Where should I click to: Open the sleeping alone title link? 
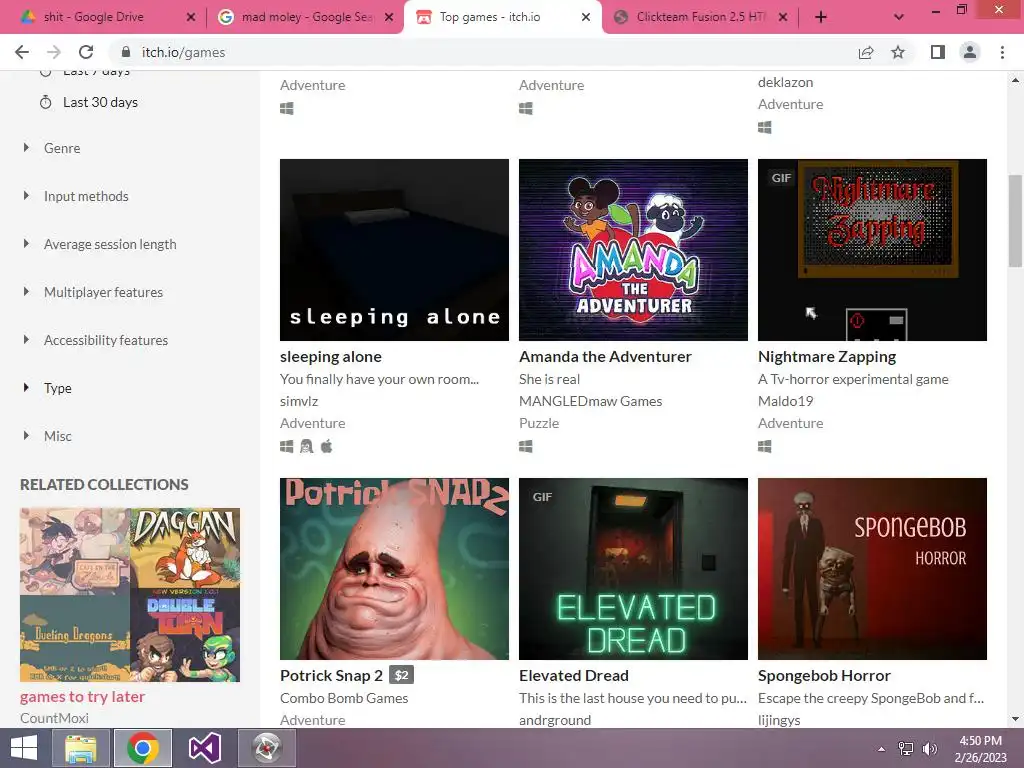point(330,357)
